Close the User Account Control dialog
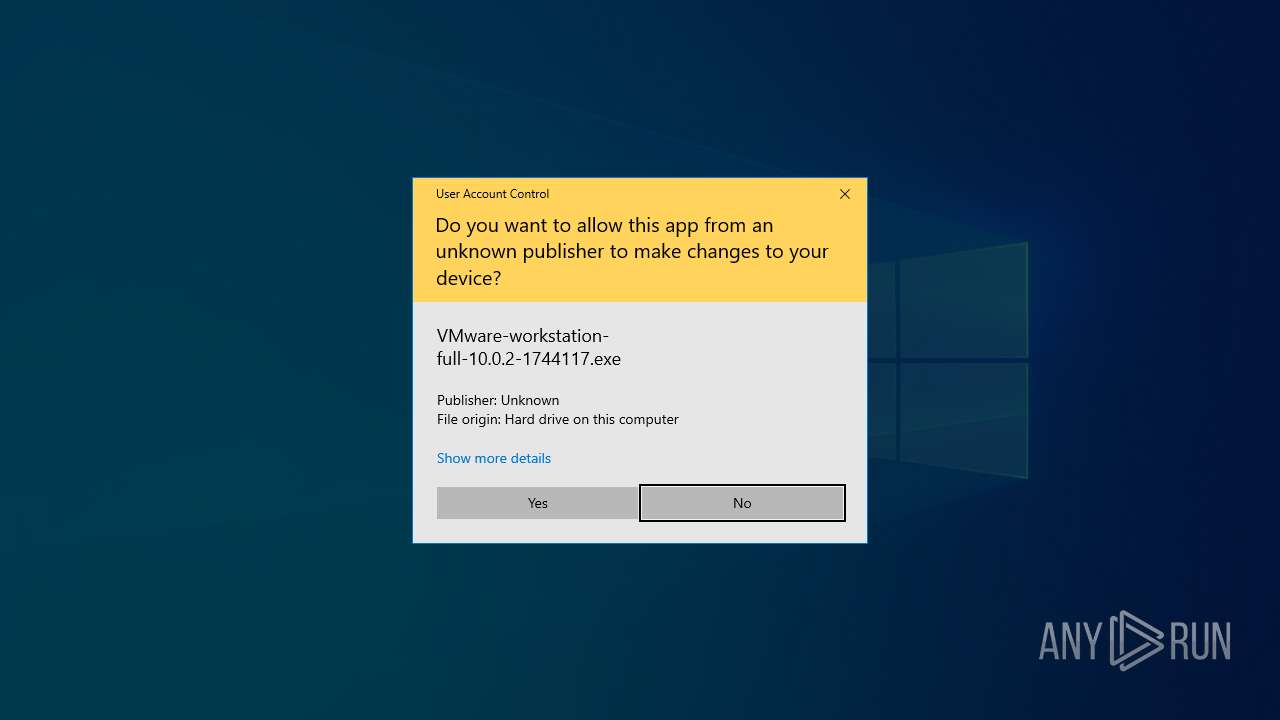 pos(845,194)
